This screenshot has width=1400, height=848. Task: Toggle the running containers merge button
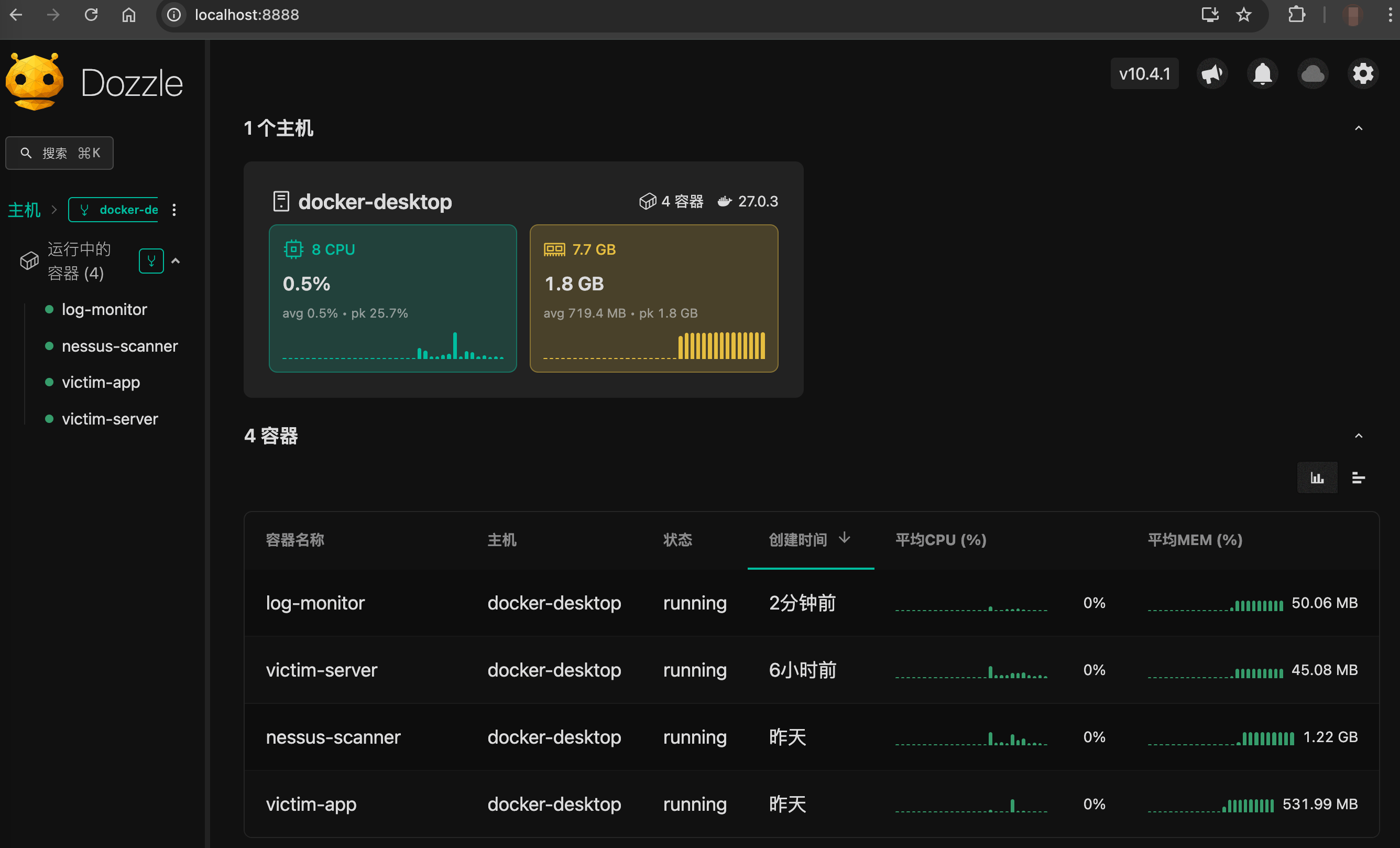pyautogui.click(x=151, y=261)
